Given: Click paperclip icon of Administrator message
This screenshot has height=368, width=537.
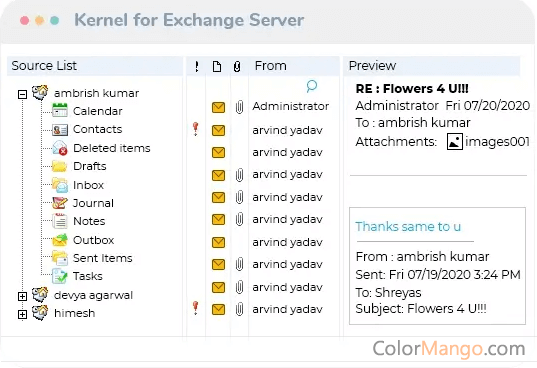Looking at the screenshot, I should click(239, 107).
